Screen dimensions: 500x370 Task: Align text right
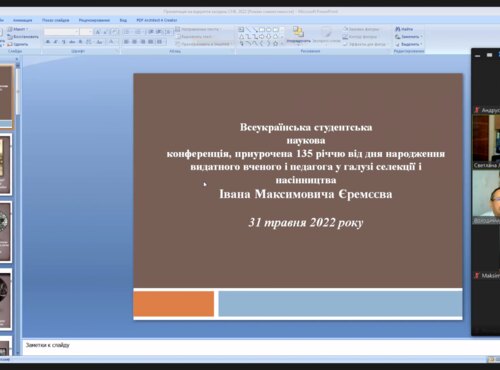(143, 42)
